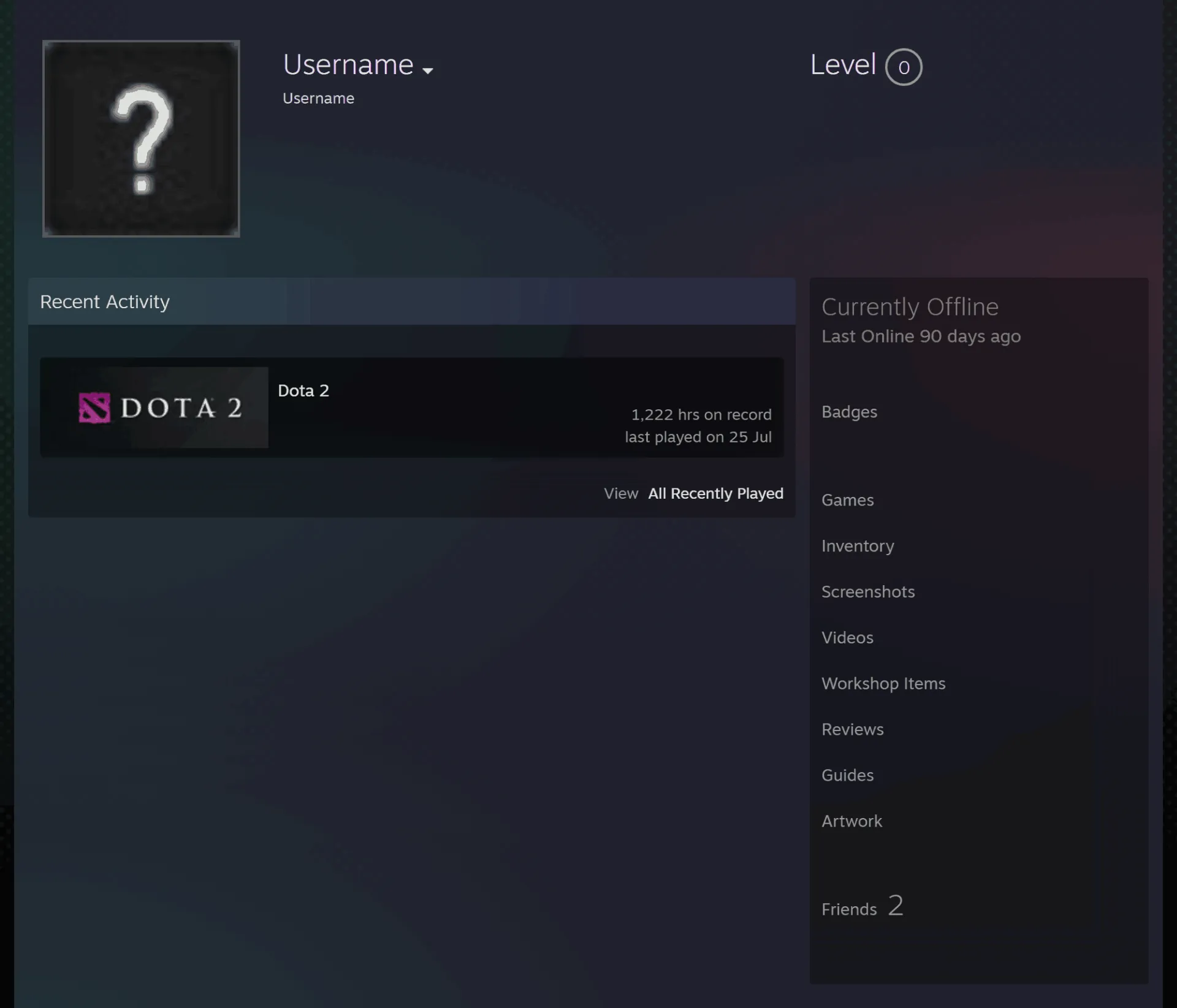Go to Videos
1177x1008 pixels.
click(847, 638)
